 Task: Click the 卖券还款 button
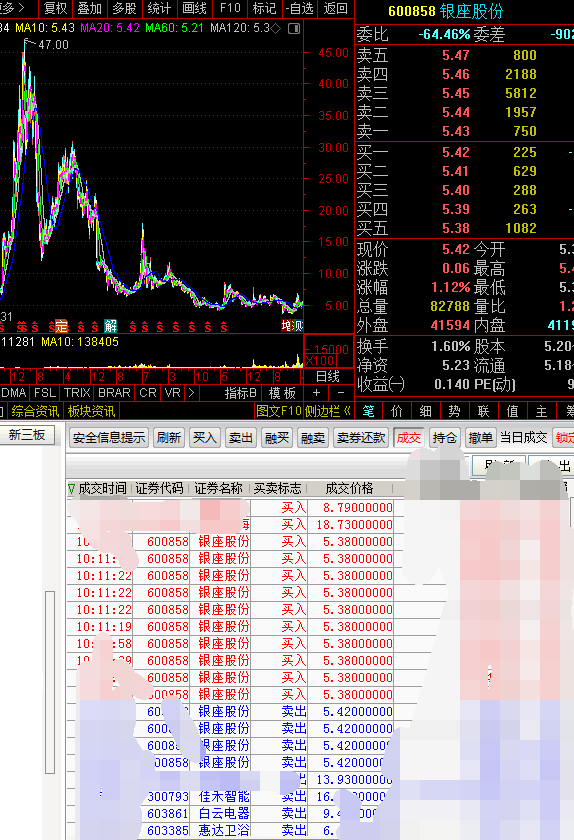point(361,438)
